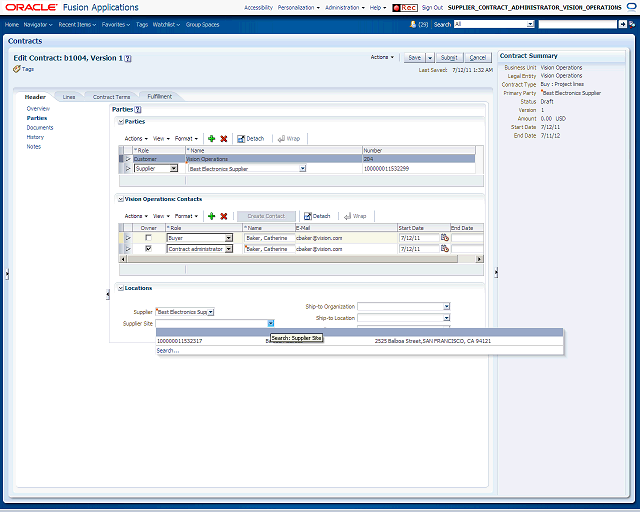Click the Buyer End Date field
The image size is (640, 512).
pos(467,238)
